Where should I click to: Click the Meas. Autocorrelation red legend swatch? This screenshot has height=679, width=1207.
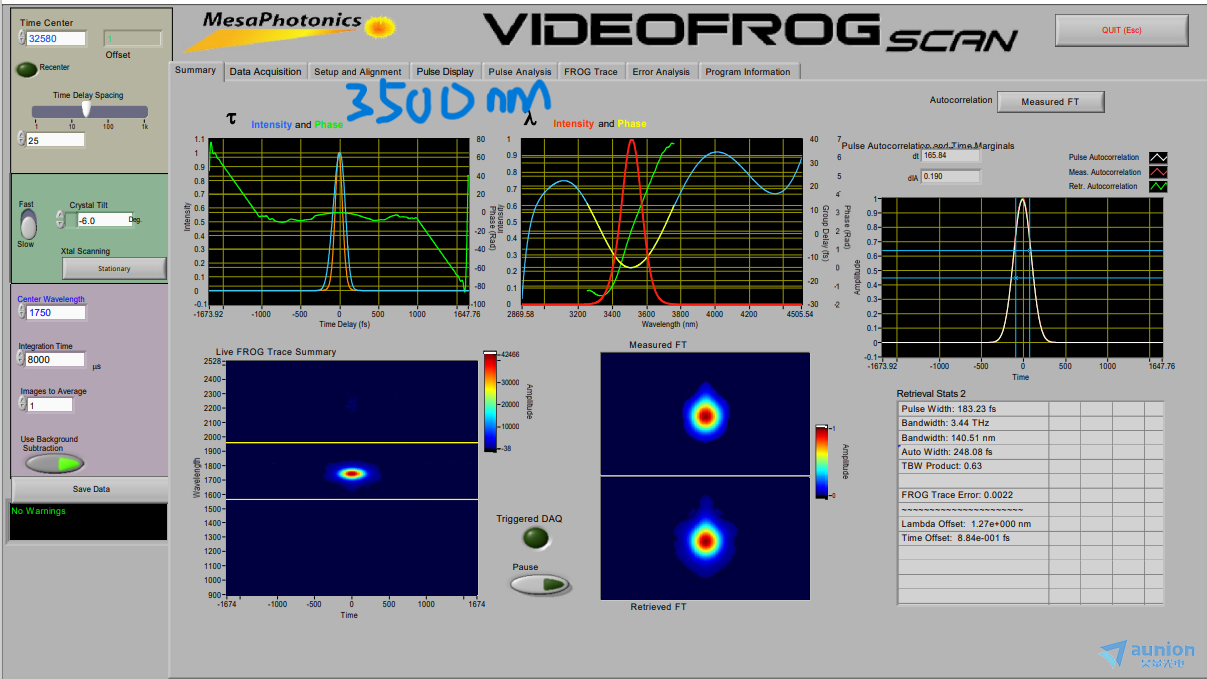(1159, 172)
